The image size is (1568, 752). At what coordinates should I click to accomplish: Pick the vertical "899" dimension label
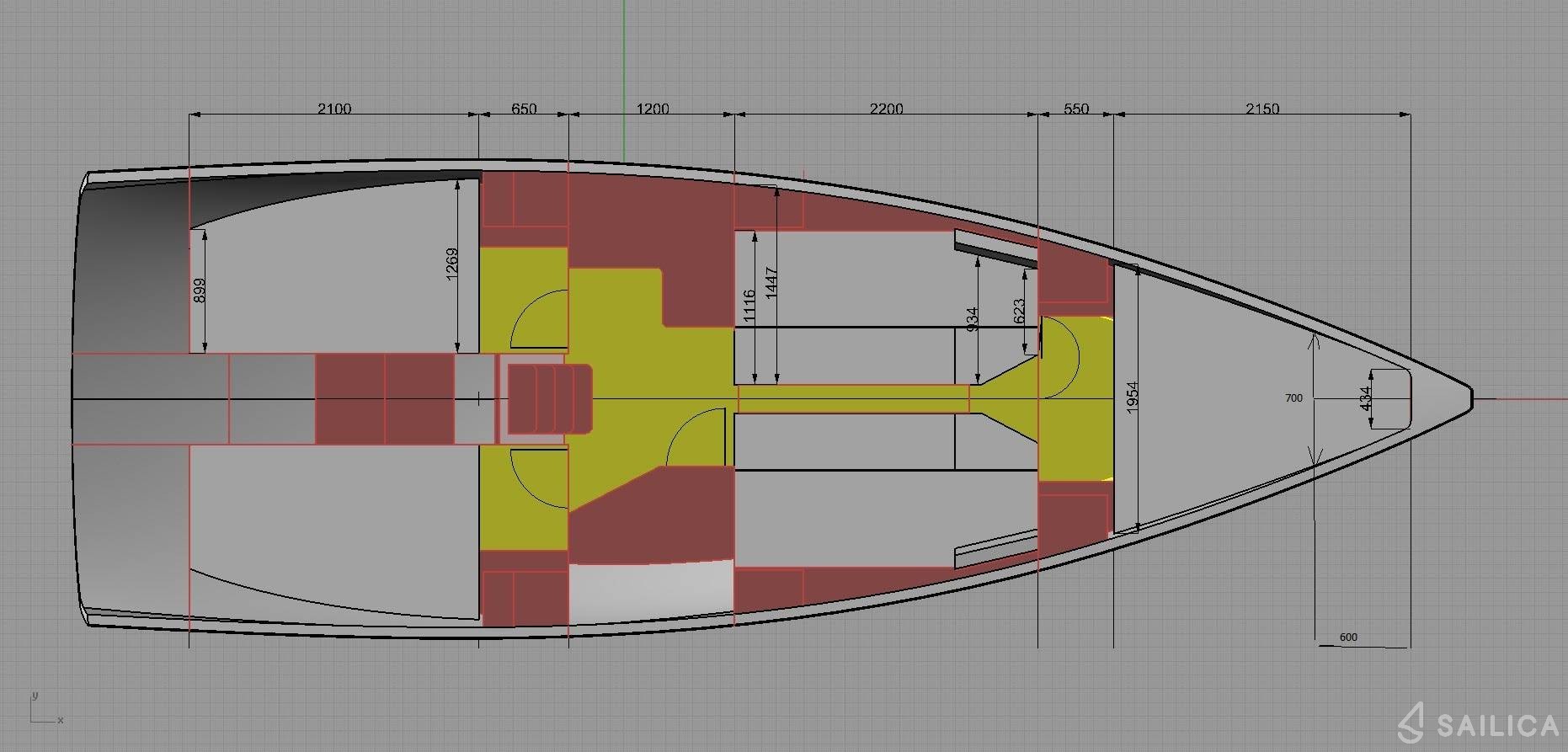point(200,291)
